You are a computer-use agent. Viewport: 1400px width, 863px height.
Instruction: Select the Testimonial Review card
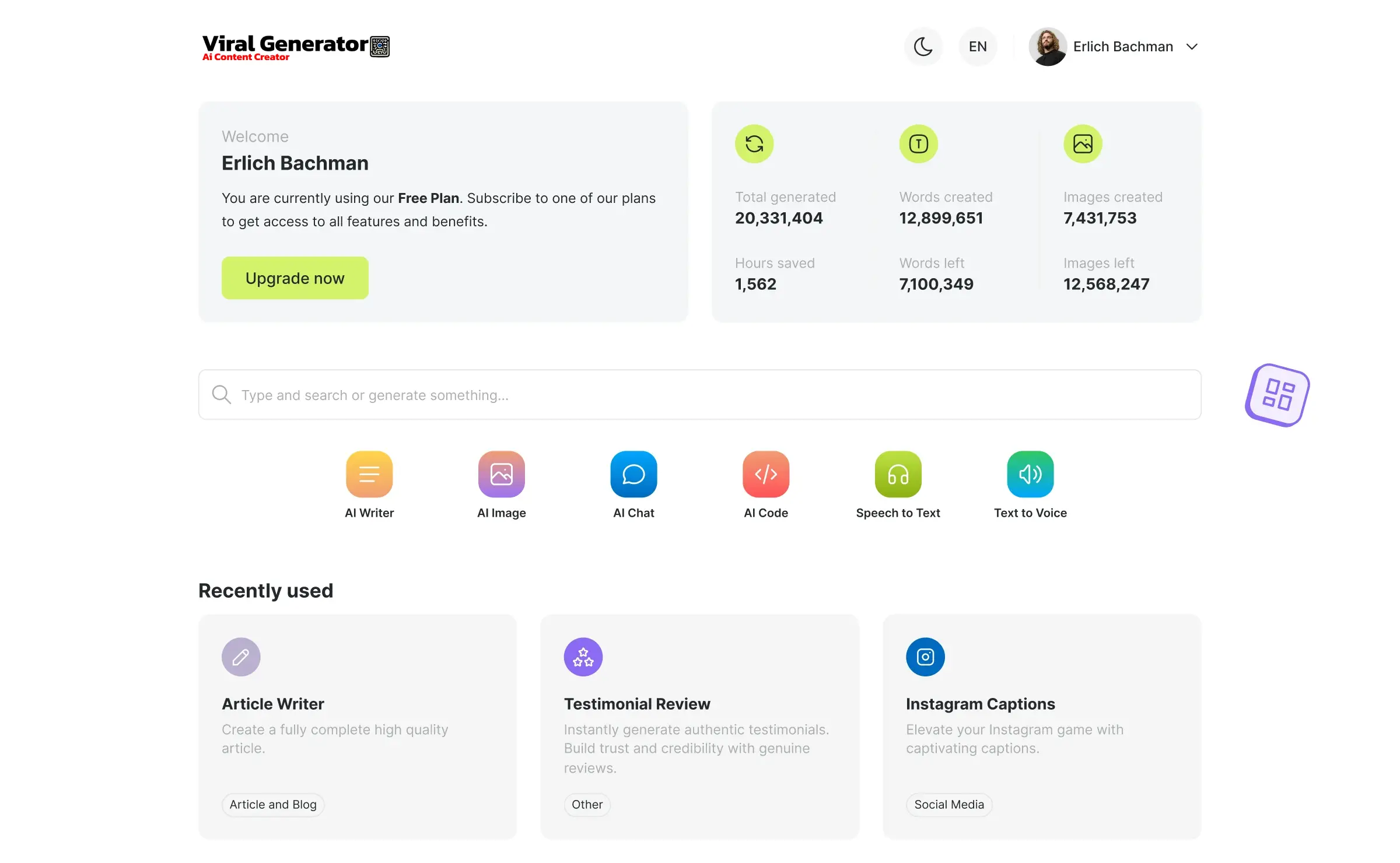(699, 726)
